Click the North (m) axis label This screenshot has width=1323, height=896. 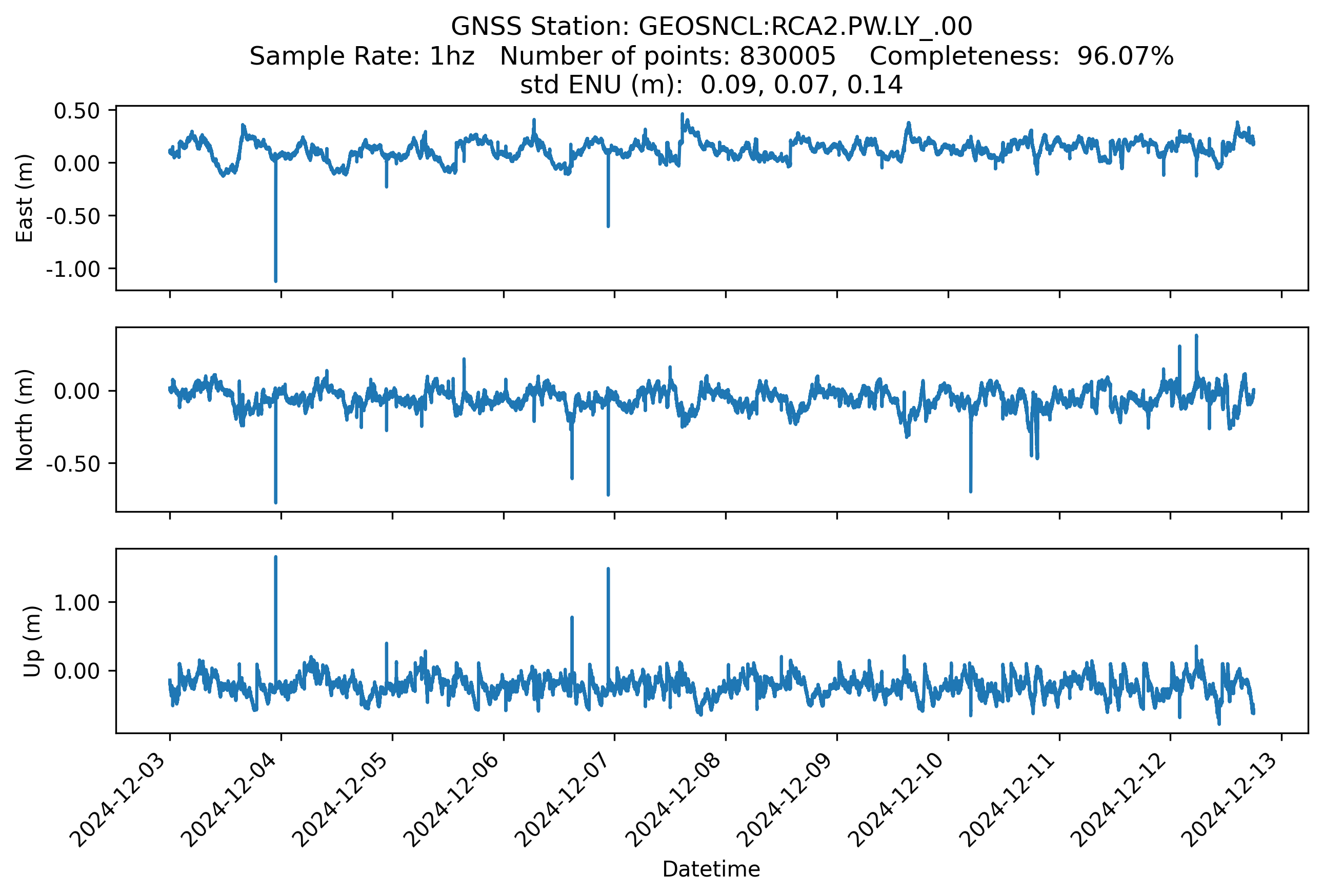(x=24, y=420)
